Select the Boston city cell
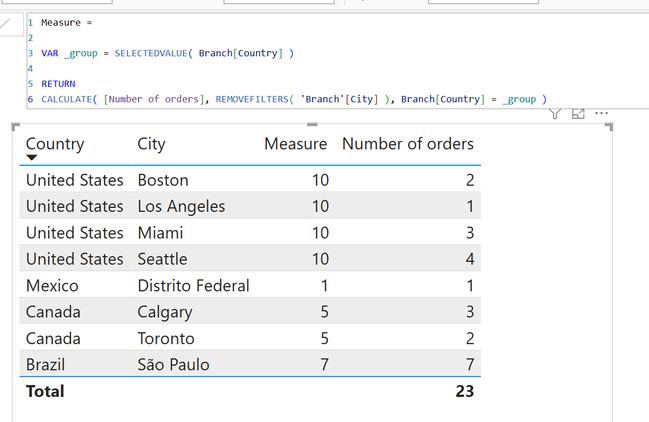649x422 pixels. pos(163,180)
